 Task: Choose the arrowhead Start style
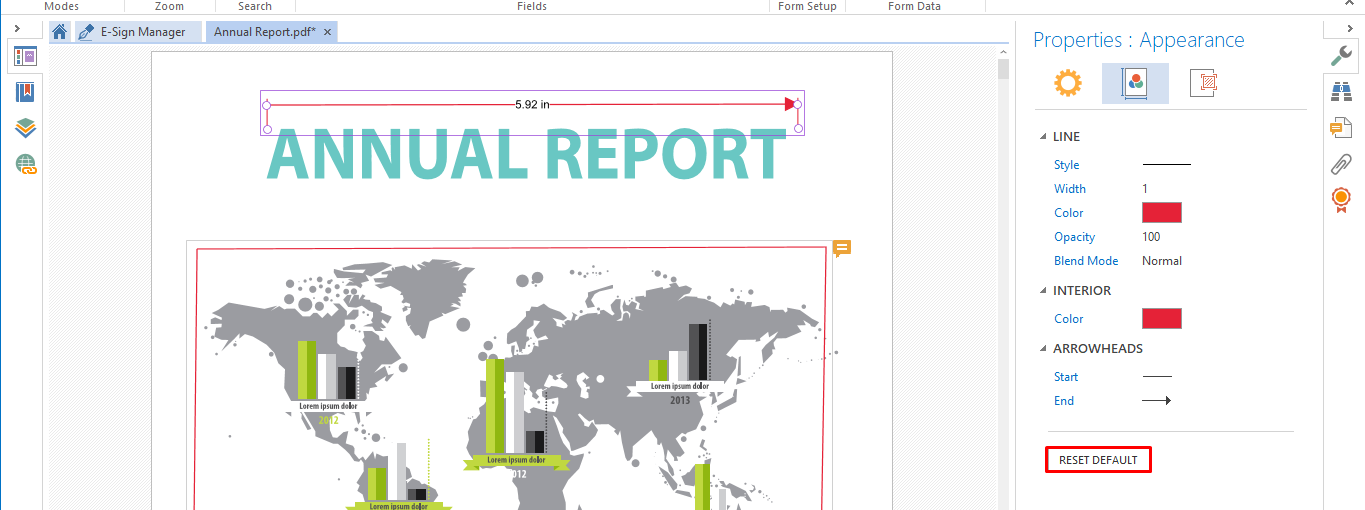tap(1157, 377)
